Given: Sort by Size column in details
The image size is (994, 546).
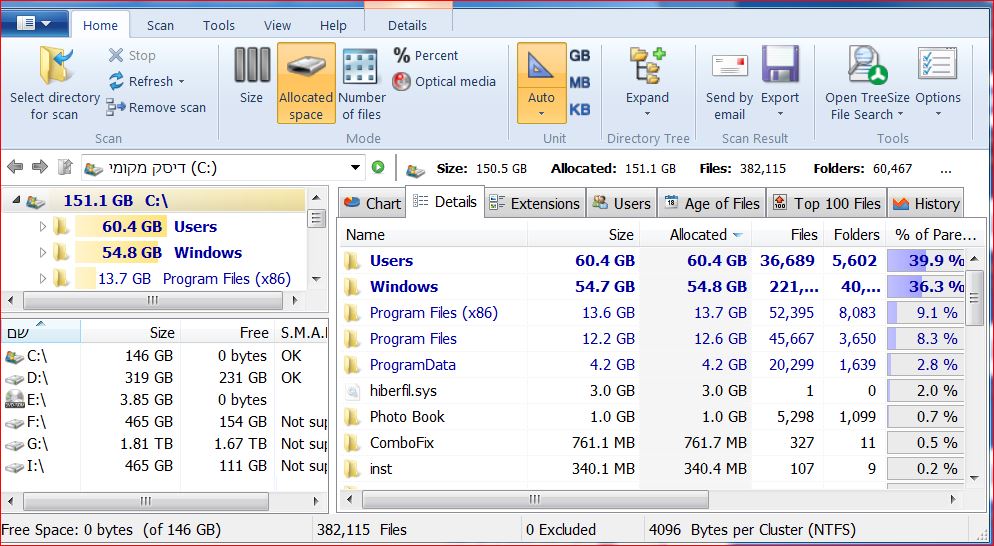Looking at the screenshot, I should 583,235.
